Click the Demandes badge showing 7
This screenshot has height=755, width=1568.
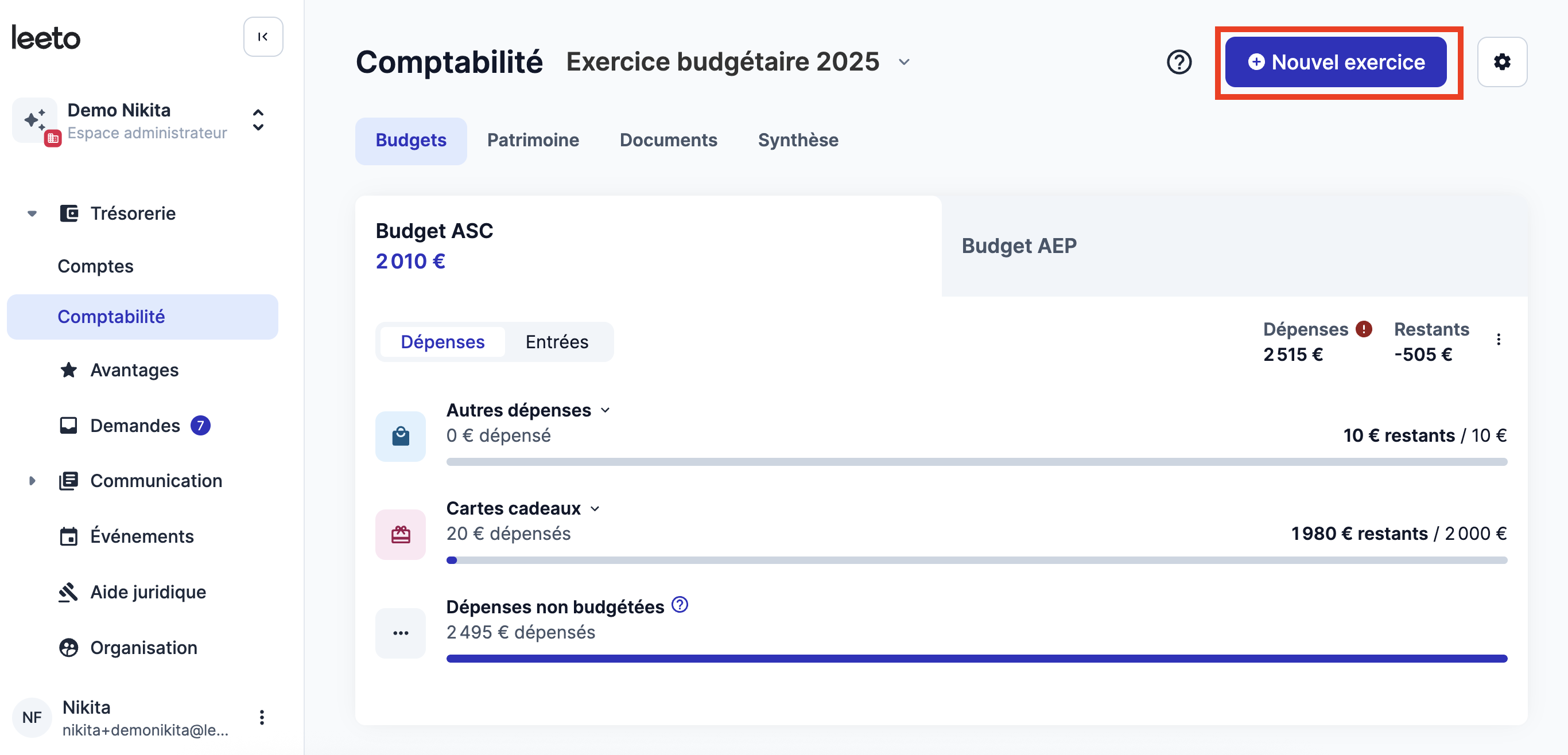[200, 425]
